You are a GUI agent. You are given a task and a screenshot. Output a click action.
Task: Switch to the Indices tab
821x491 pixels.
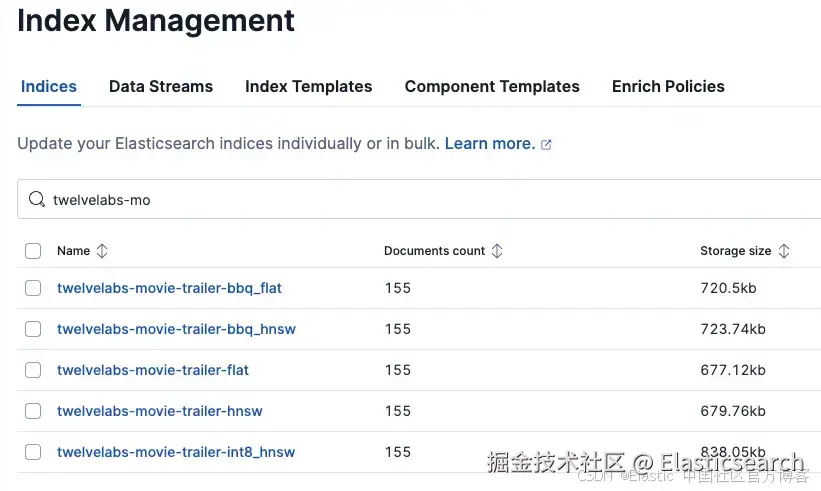click(x=49, y=86)
